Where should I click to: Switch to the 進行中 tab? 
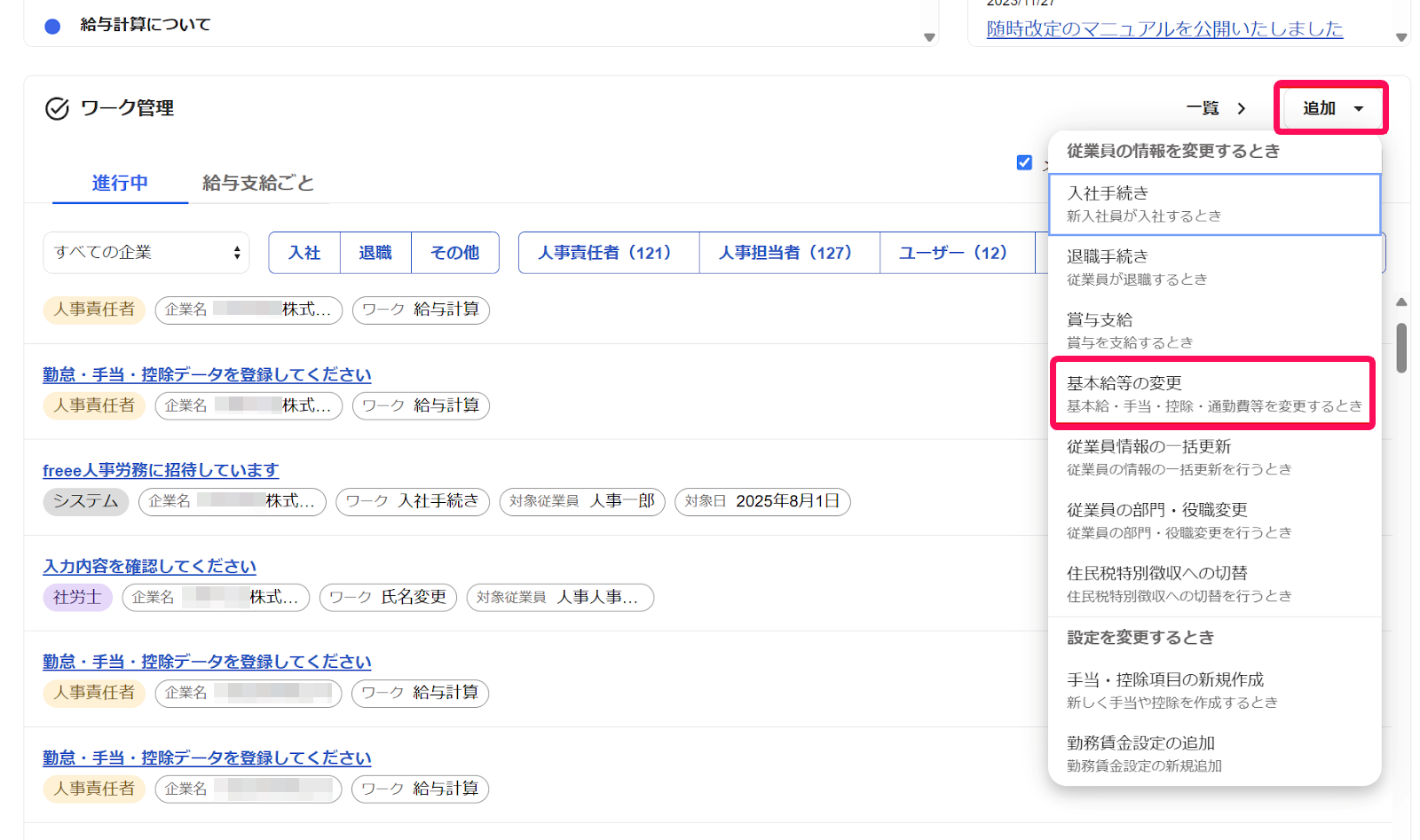120,183
